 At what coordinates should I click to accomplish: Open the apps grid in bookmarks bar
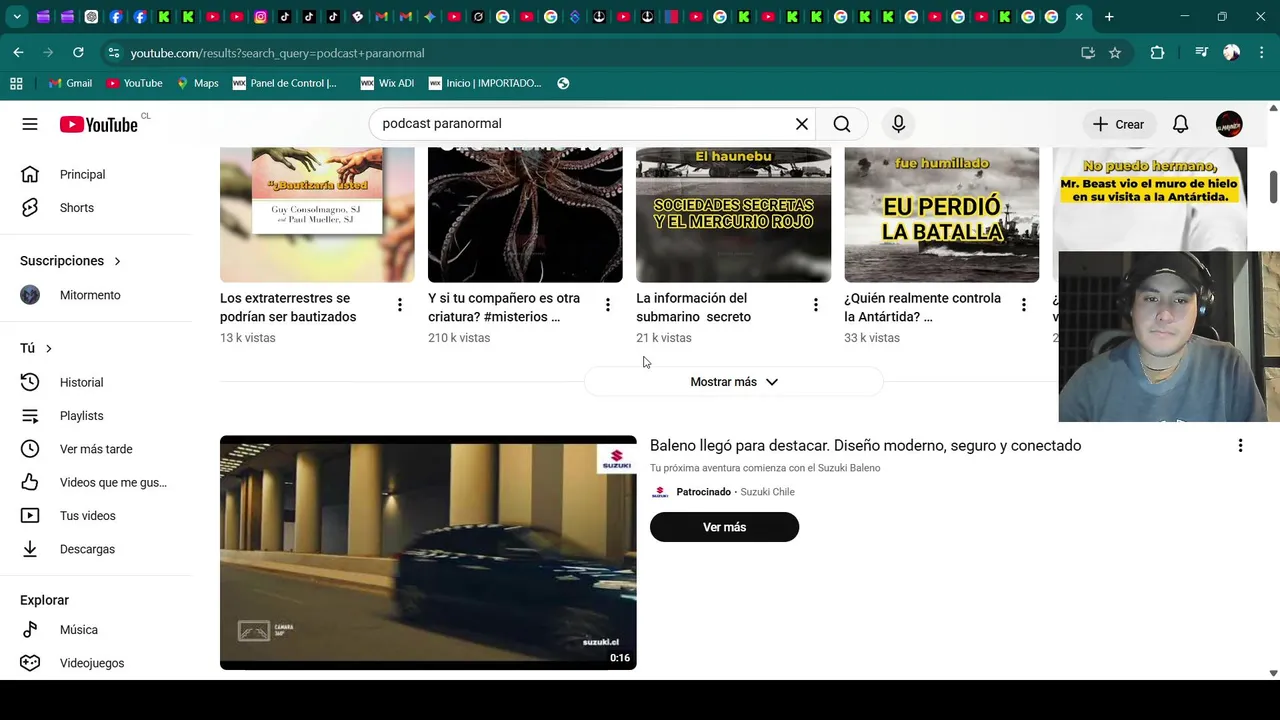click(x=16, y=83)
